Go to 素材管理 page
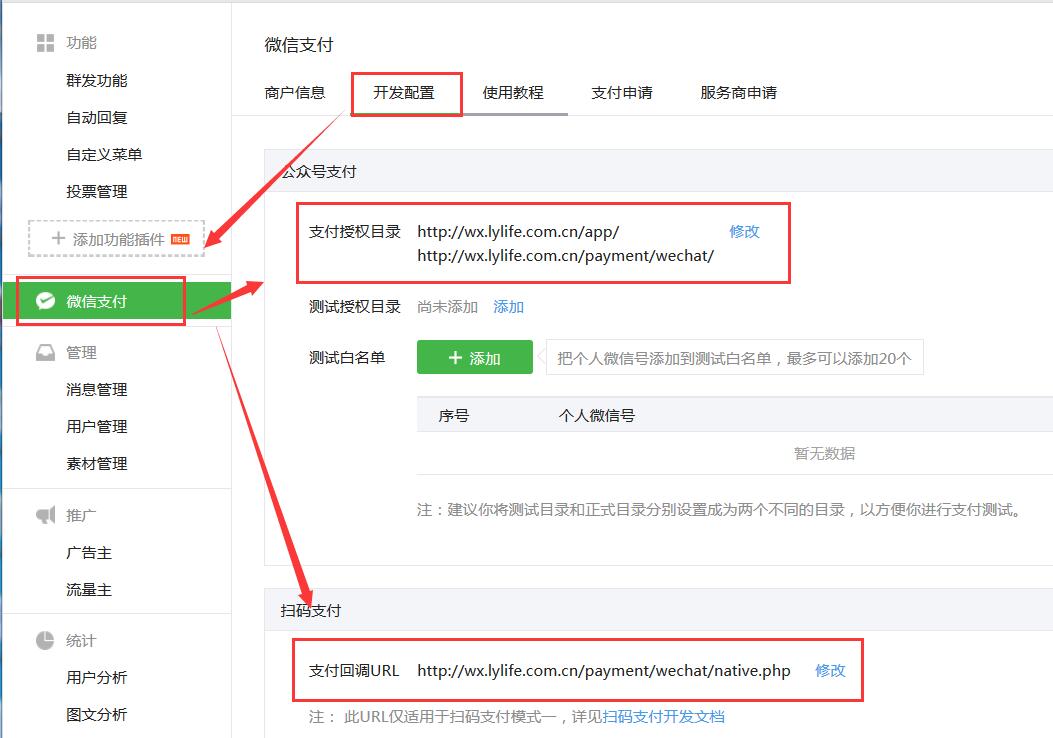This screenshot has width=1053, height=738. coord(97,463)
